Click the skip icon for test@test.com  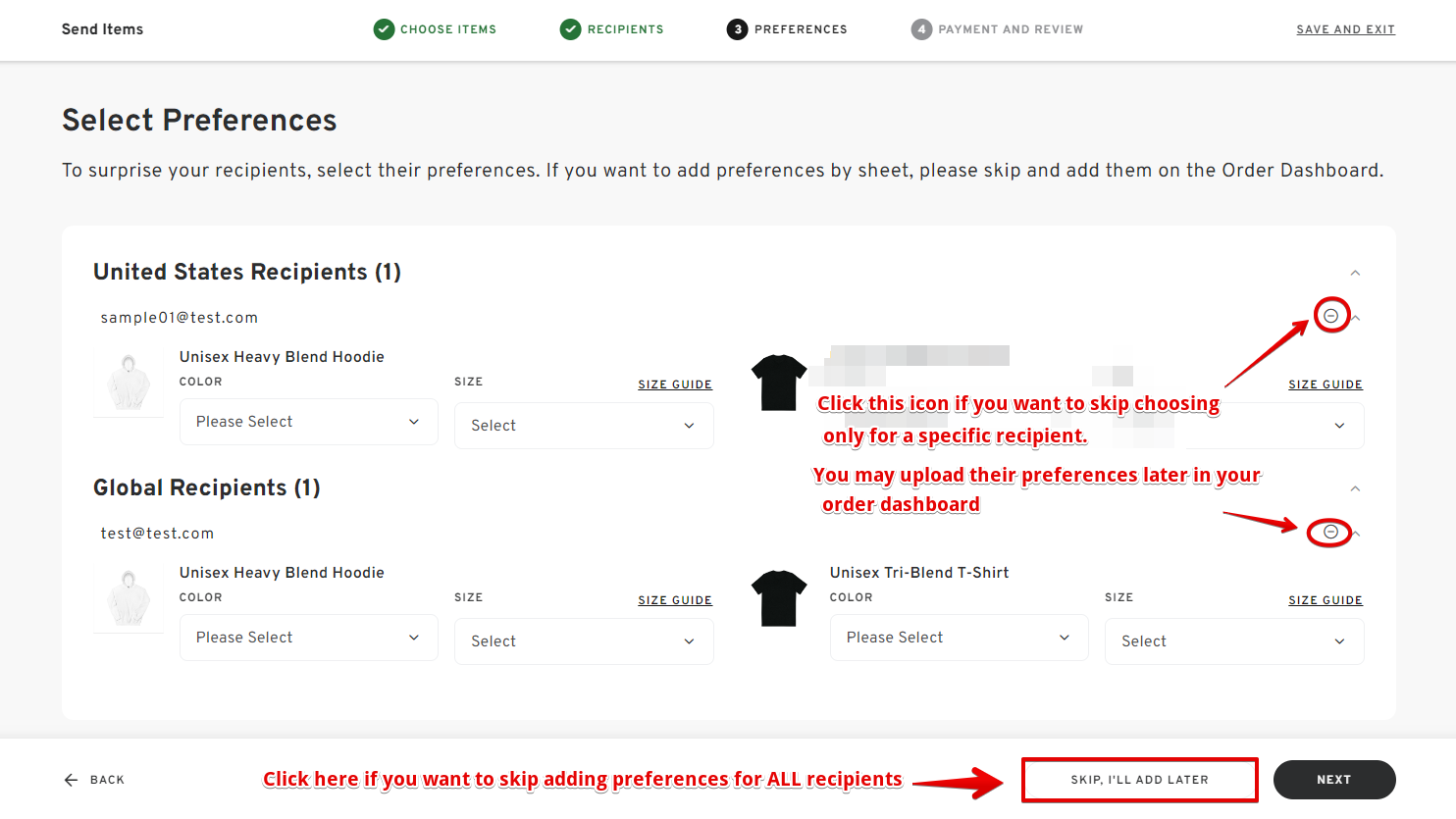point(1330,532)
